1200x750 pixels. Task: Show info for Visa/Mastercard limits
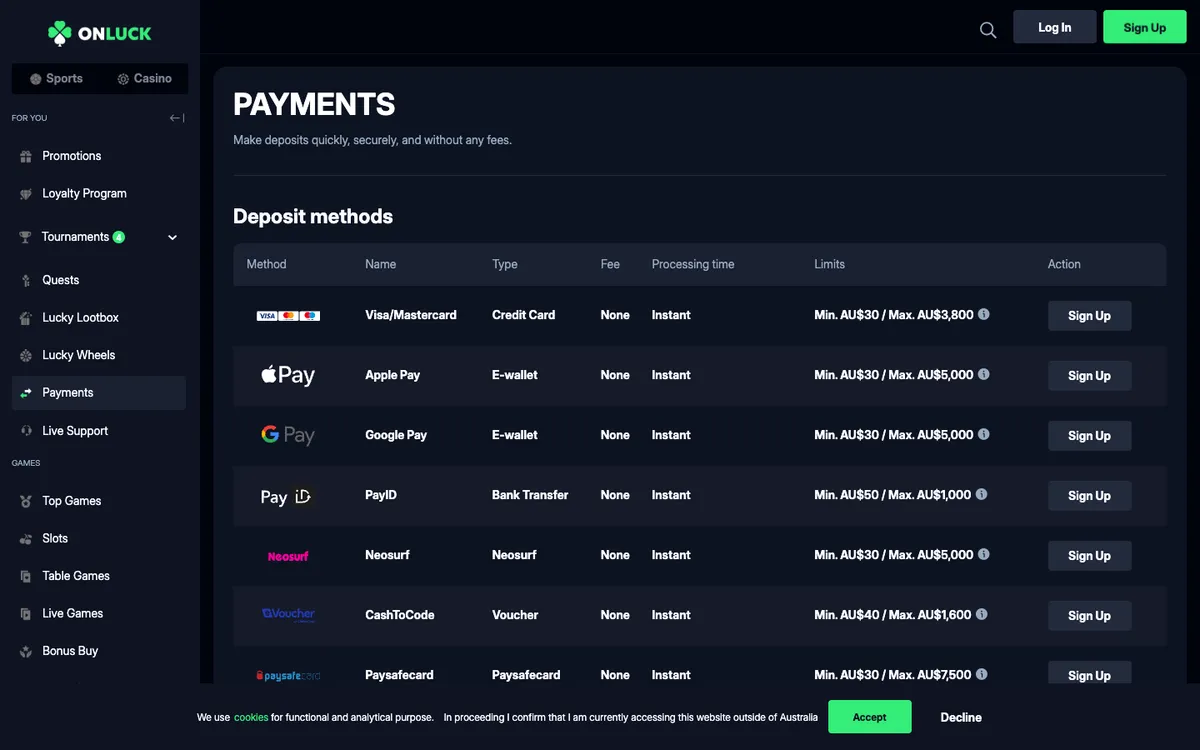click(984, 314)
